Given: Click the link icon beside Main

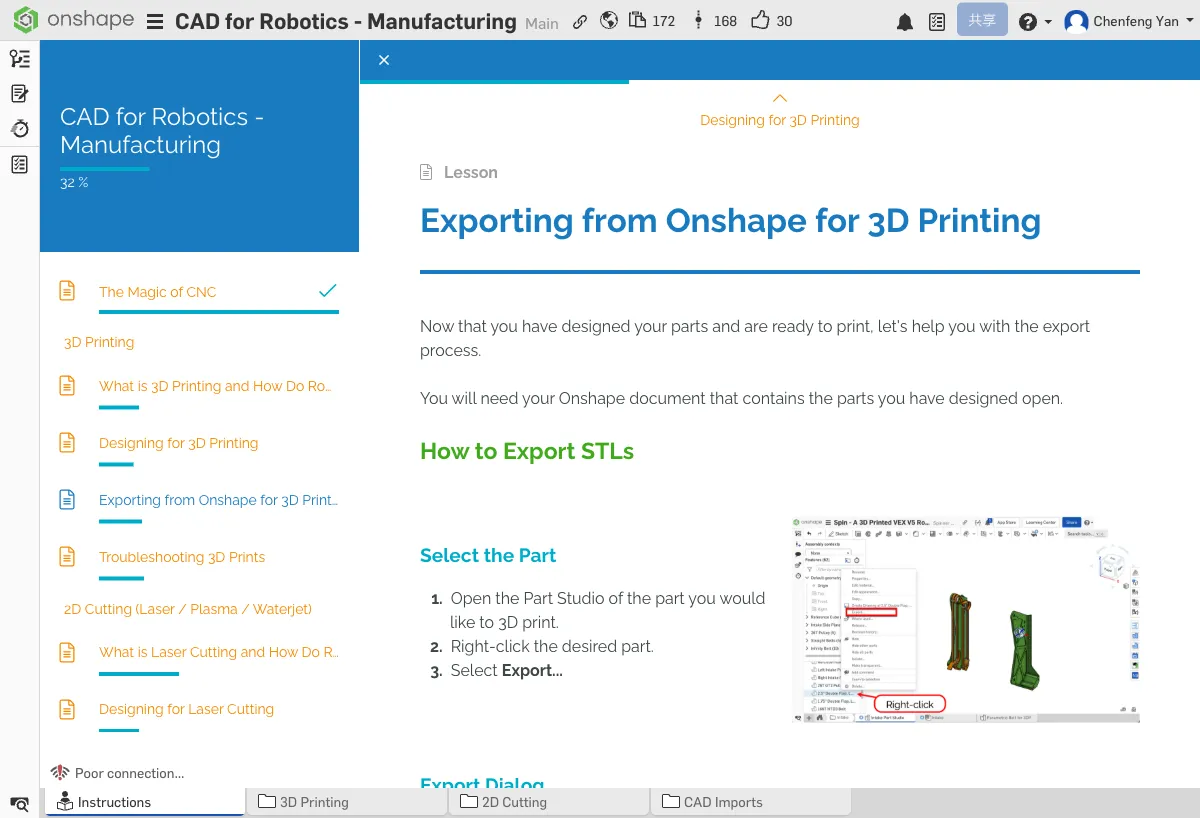Looking at the screenshot, I should coord(580,22).
